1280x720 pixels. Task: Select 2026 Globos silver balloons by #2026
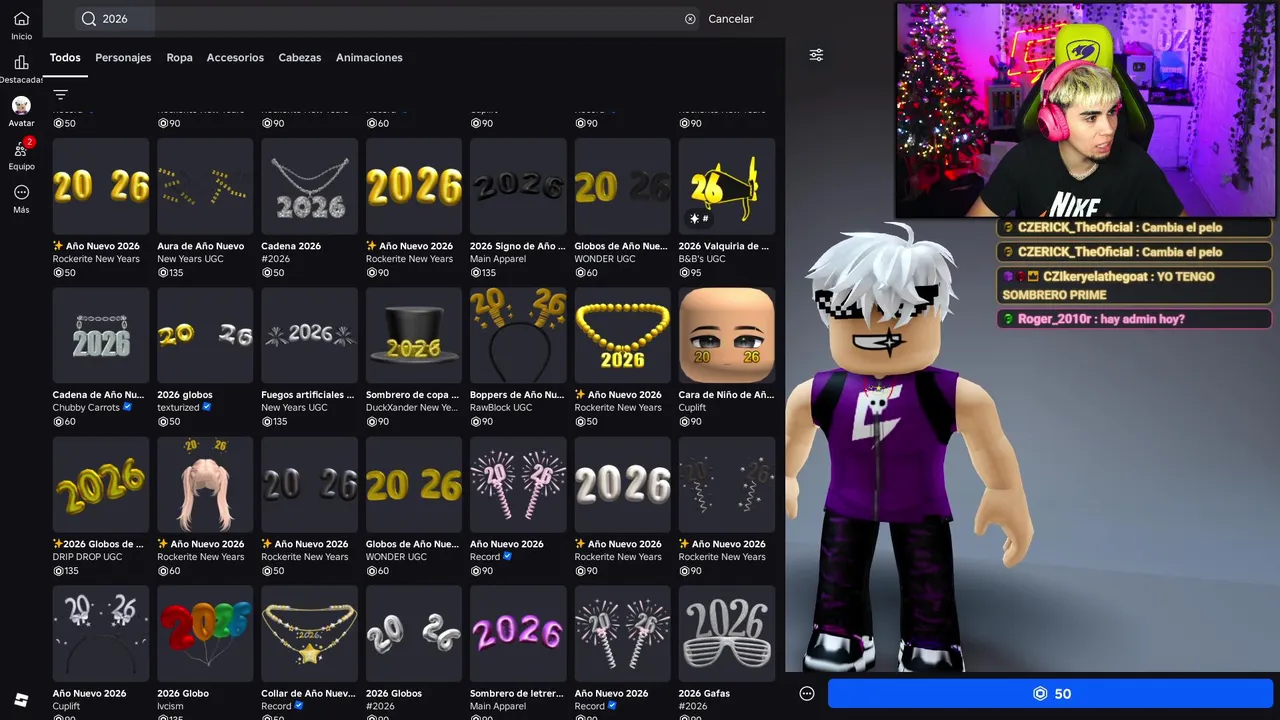[x=414, y=634]
